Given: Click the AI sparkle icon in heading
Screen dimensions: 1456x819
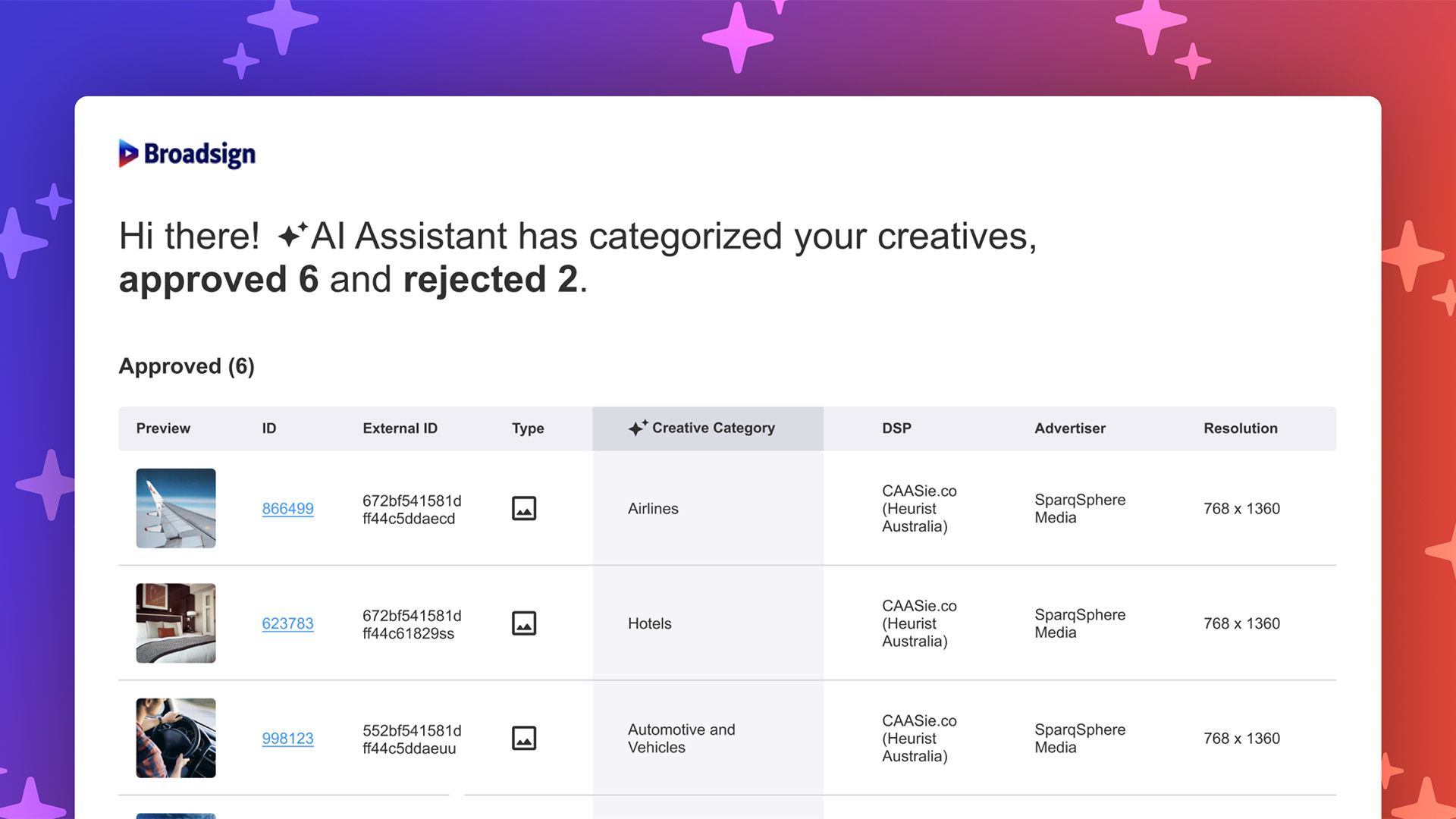Looking at the screenshot, I should pos(293,234).
